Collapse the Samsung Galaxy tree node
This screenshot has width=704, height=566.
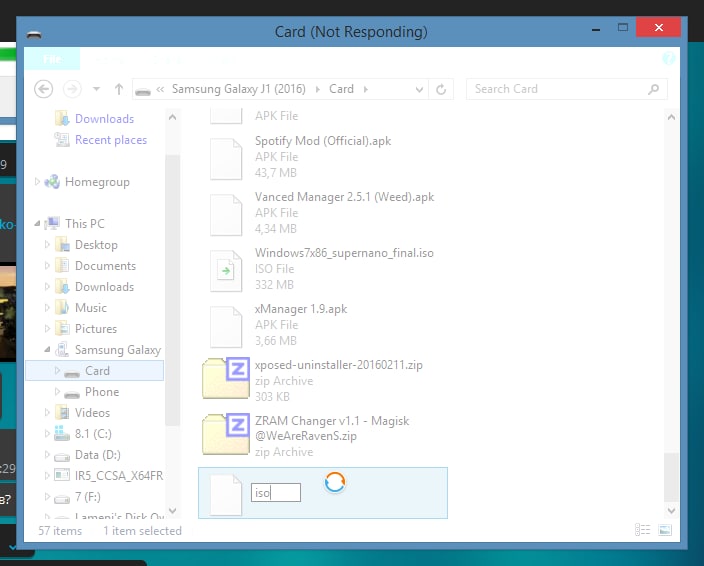pos(47,350)
